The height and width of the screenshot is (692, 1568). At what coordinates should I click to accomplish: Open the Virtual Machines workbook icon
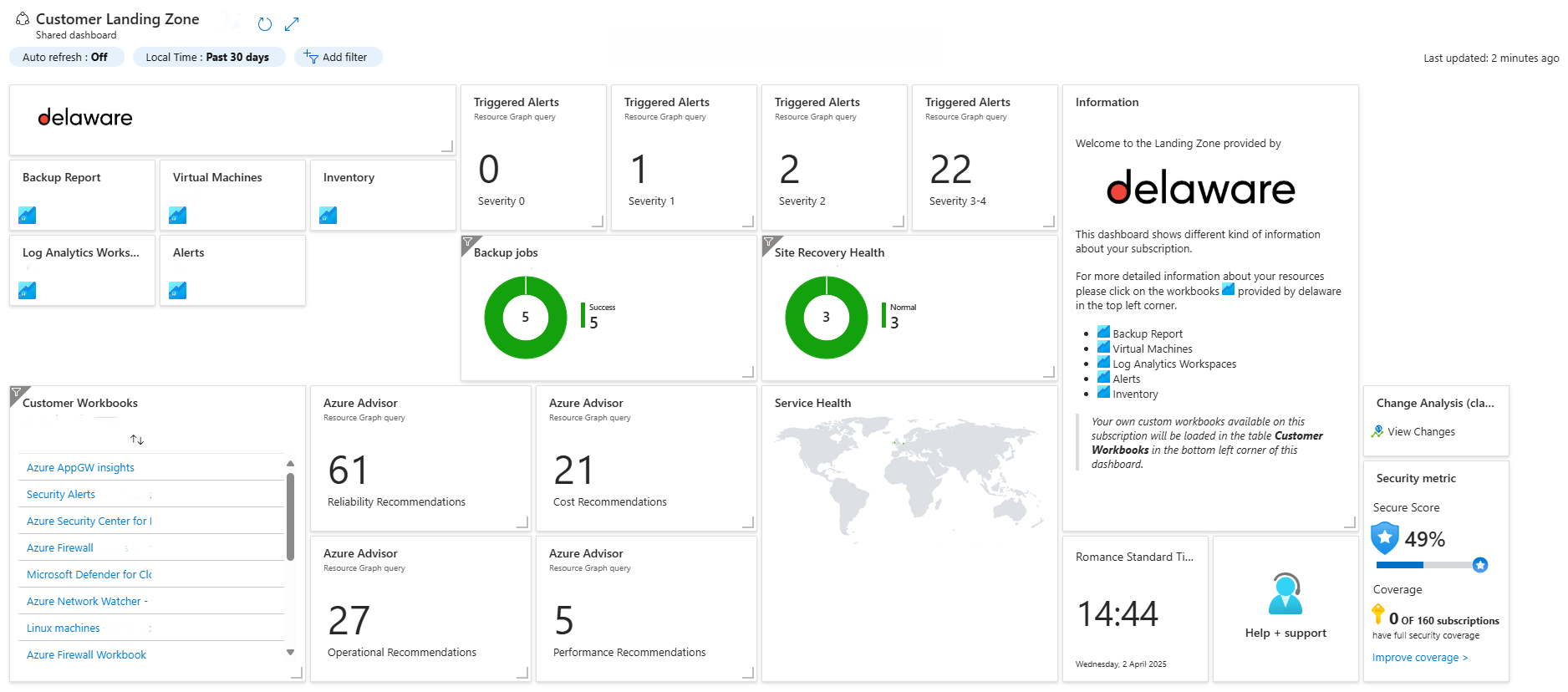pos(178,216)
